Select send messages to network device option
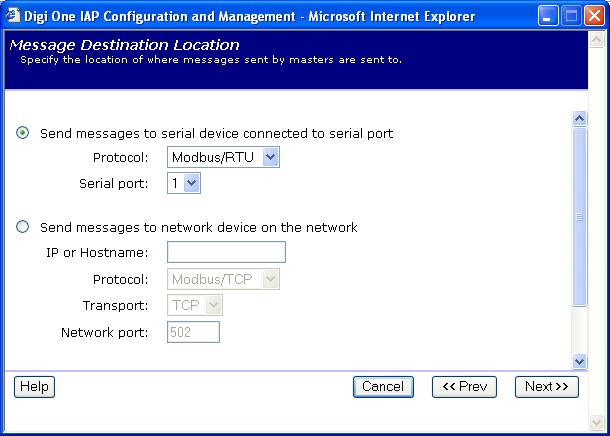 point(23,227)
